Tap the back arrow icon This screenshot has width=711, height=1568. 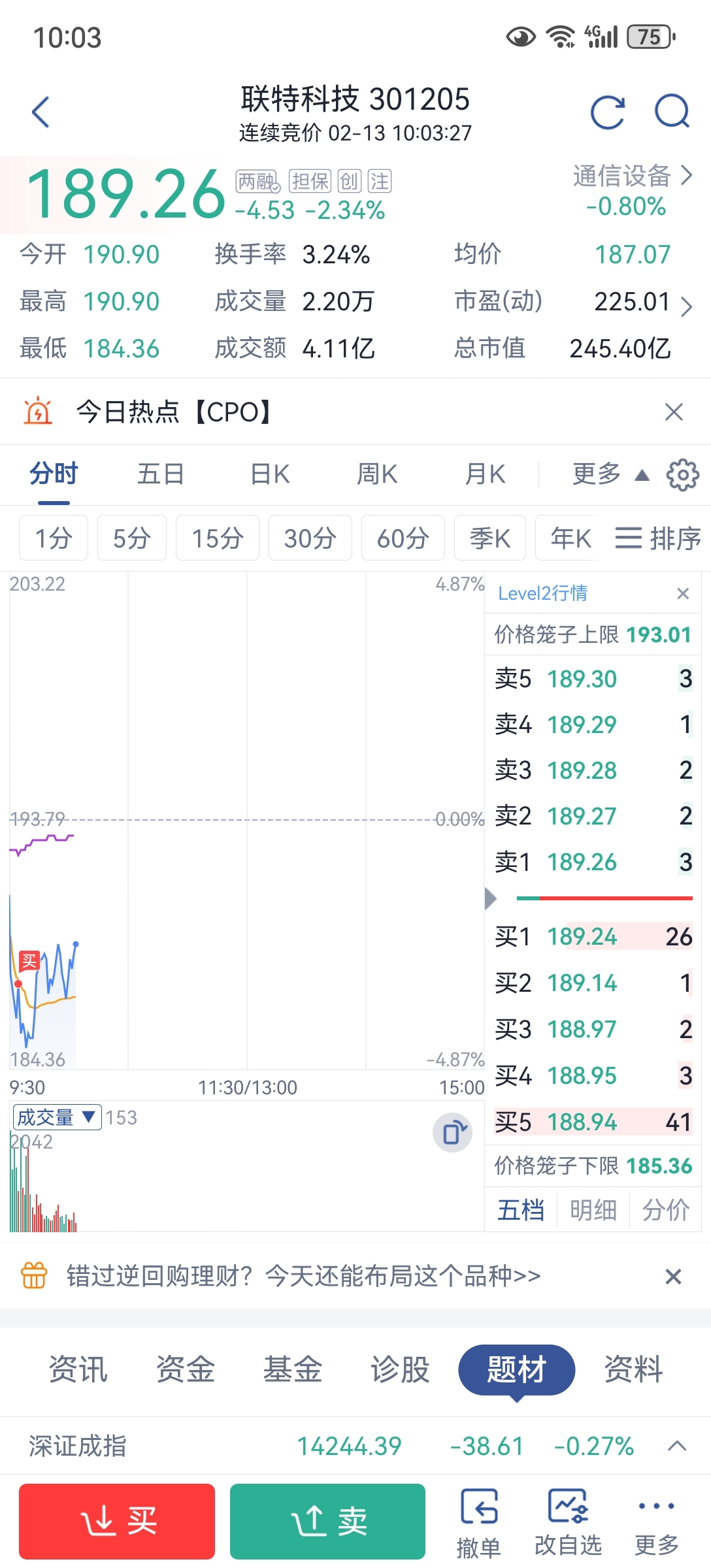click(x=41, y=112)
